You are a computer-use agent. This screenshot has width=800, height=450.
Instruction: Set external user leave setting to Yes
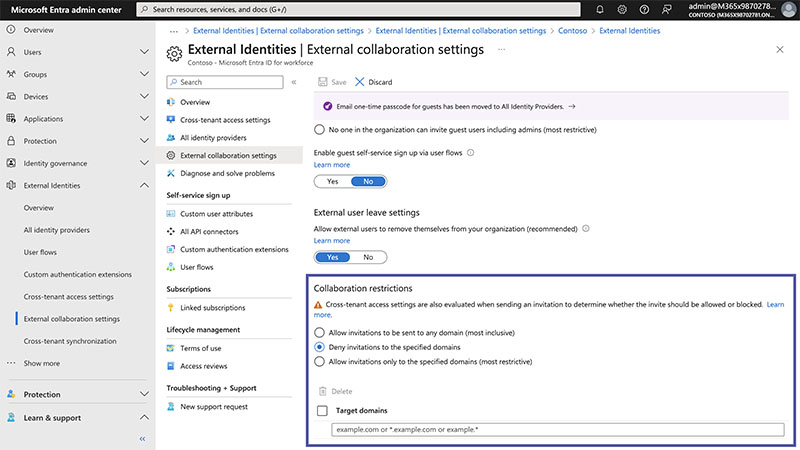tap(333, 257)
